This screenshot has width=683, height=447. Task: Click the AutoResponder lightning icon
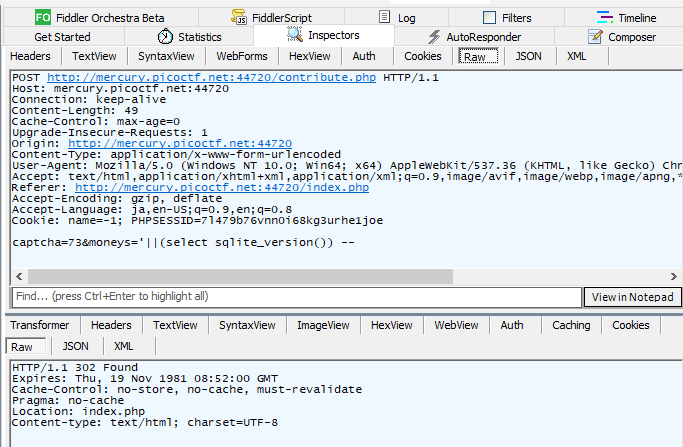pos(433,37)
